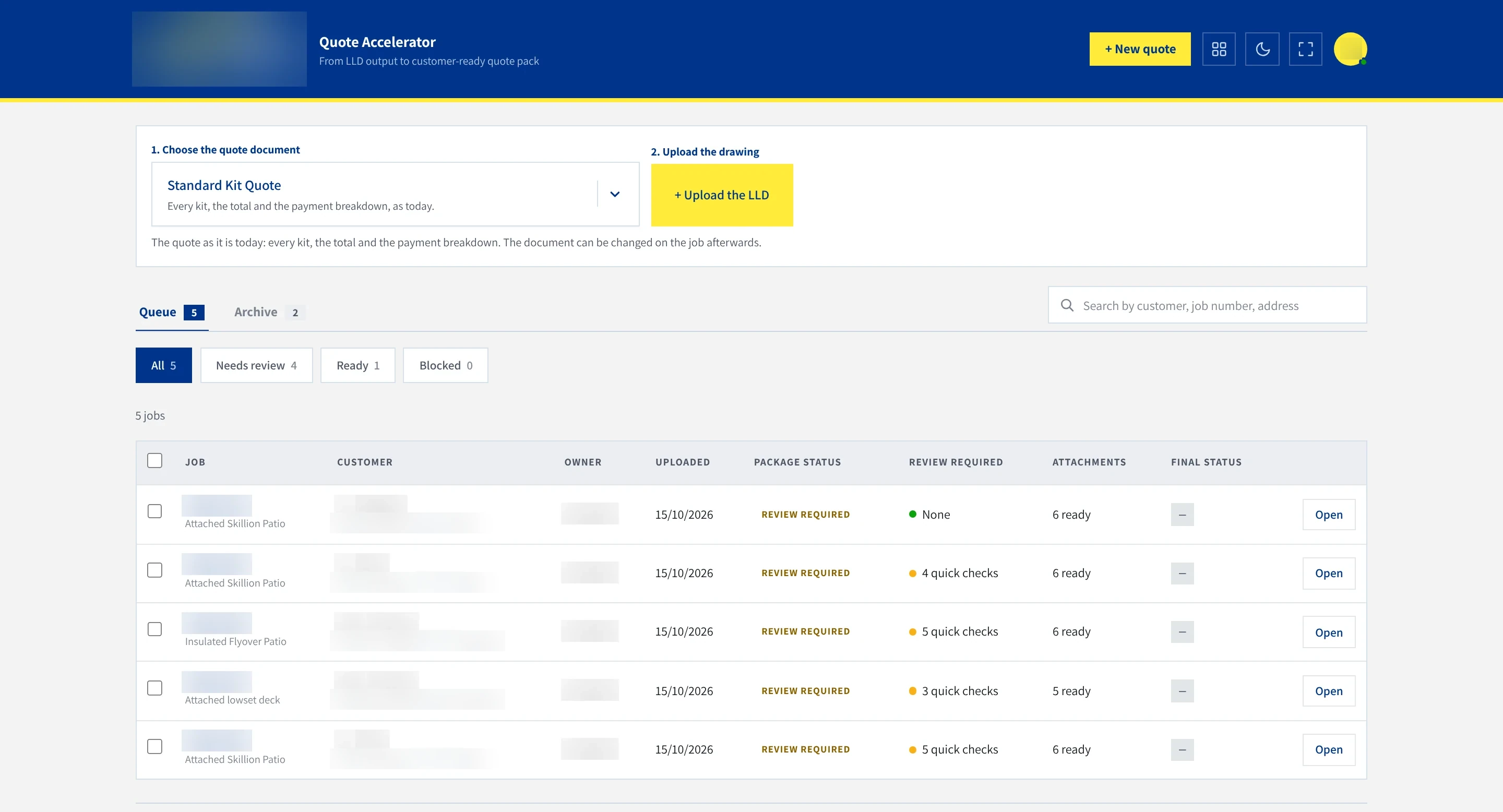Image resolution: width=1503 pixels, height=812 pixels.
Task: Filter jobs by Ready
Action: [x=357, y=365]
